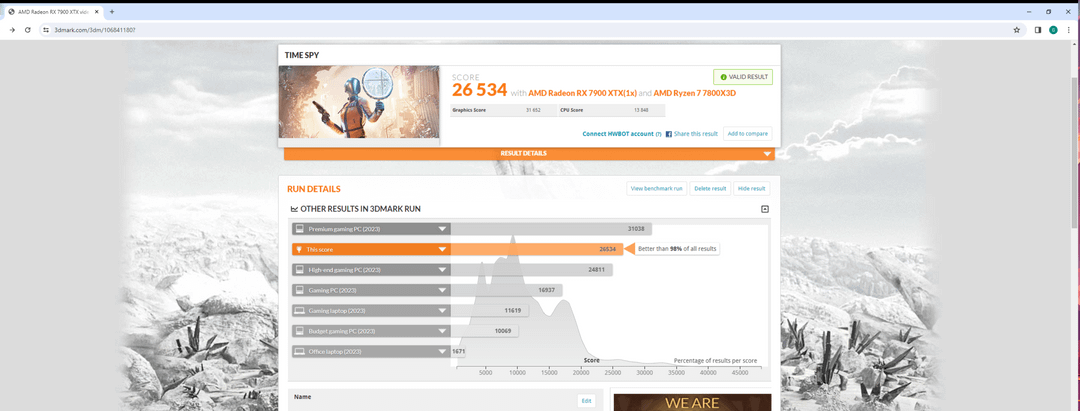Click the monitor icon on High-end gaming PC row
This screenshot has width=1080, height=411.
[x=299, y=270]
